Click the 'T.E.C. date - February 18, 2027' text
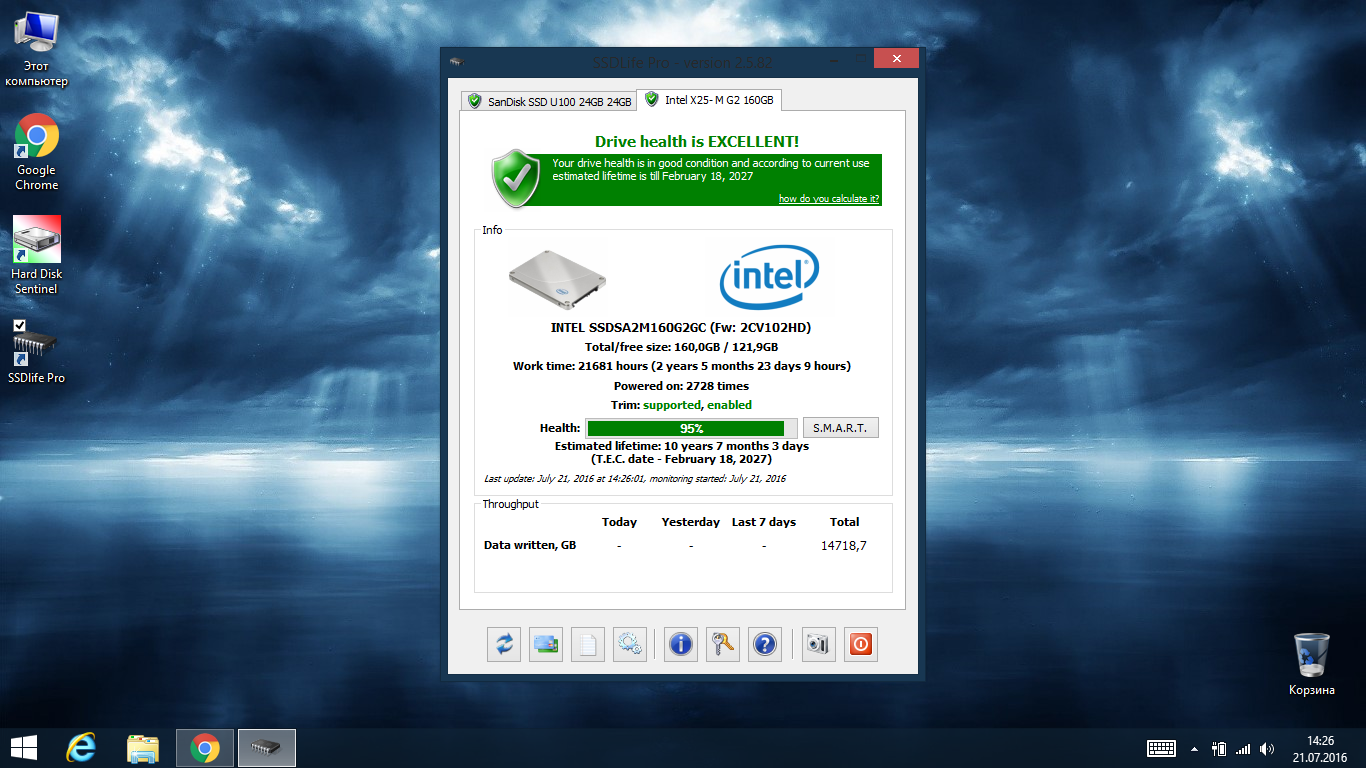The height and width of the screenshot is (768, 1366). 682,459
